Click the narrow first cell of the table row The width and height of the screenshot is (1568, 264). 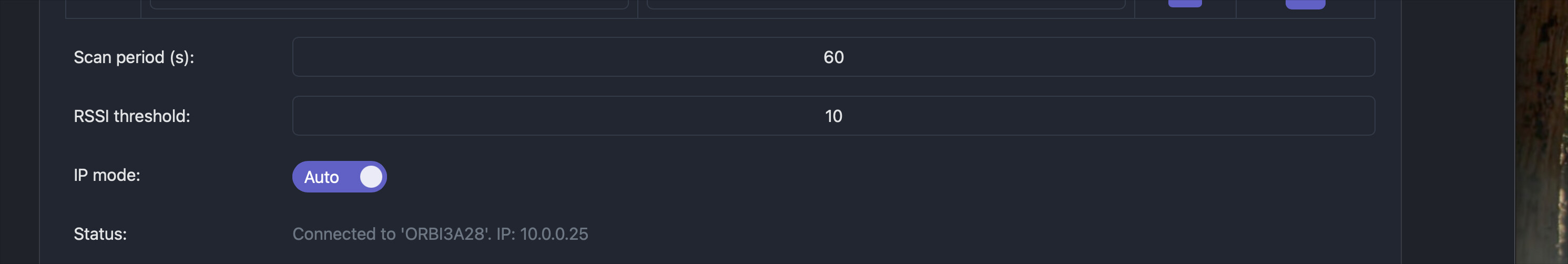pyautogui.click(x=103, y=8)
